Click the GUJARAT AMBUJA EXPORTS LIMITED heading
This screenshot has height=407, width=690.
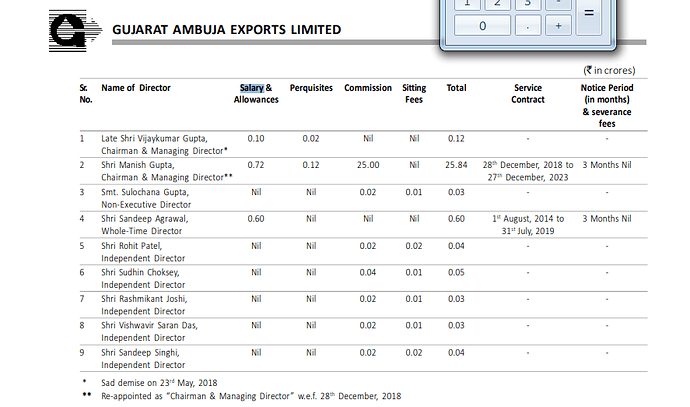[227, 29]
